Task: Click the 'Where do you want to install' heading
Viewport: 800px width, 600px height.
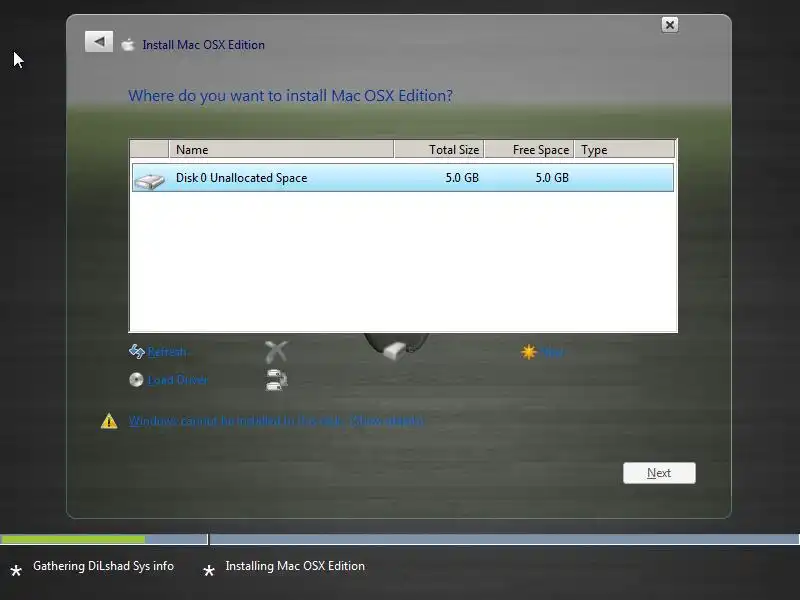Action: click(290, 96)
